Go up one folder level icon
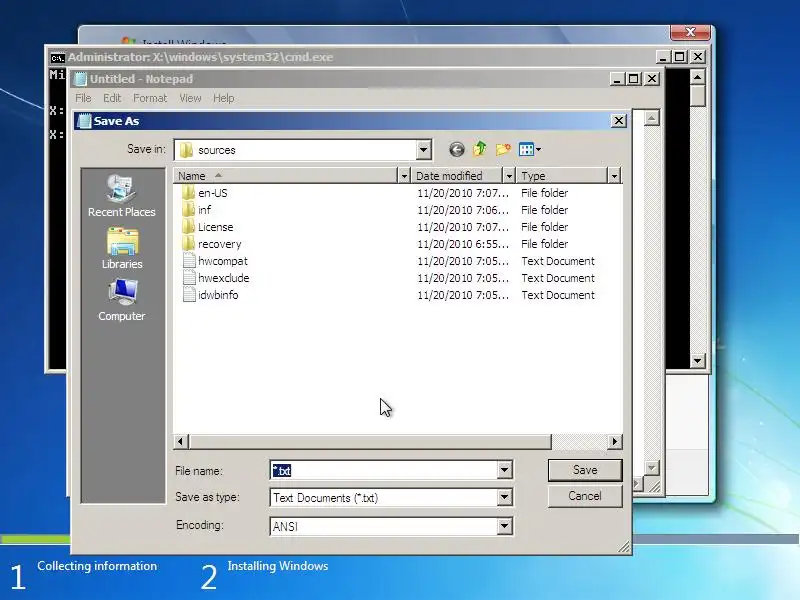800x600 pixels. 479,149
